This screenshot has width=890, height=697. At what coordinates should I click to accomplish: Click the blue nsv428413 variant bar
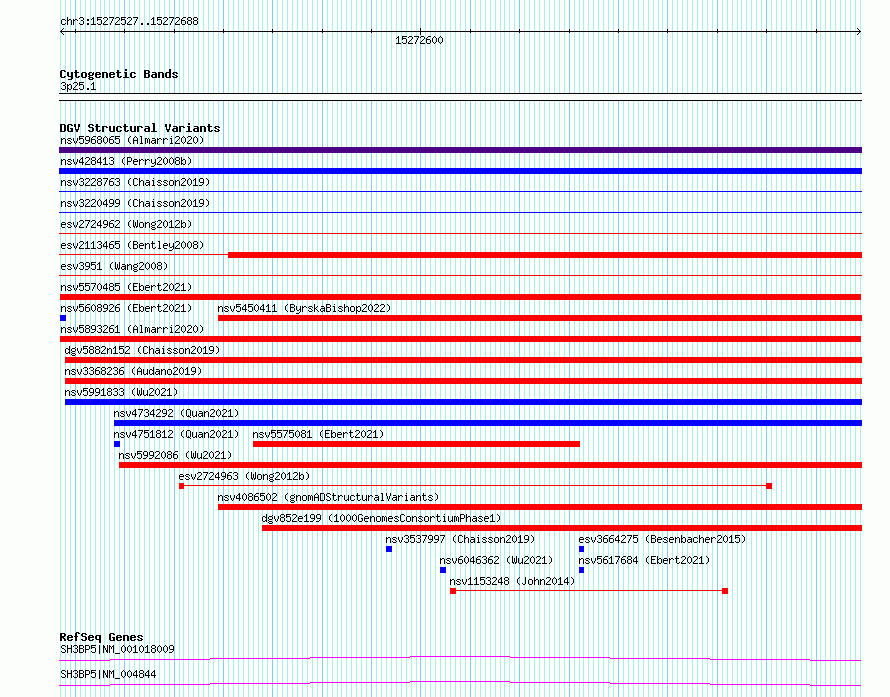click(x=460, y=171)
